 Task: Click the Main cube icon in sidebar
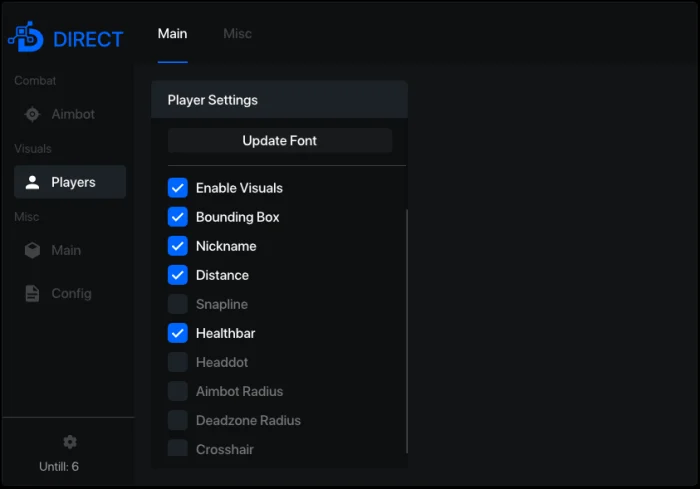pyautogui.click(x=32, y=250)
